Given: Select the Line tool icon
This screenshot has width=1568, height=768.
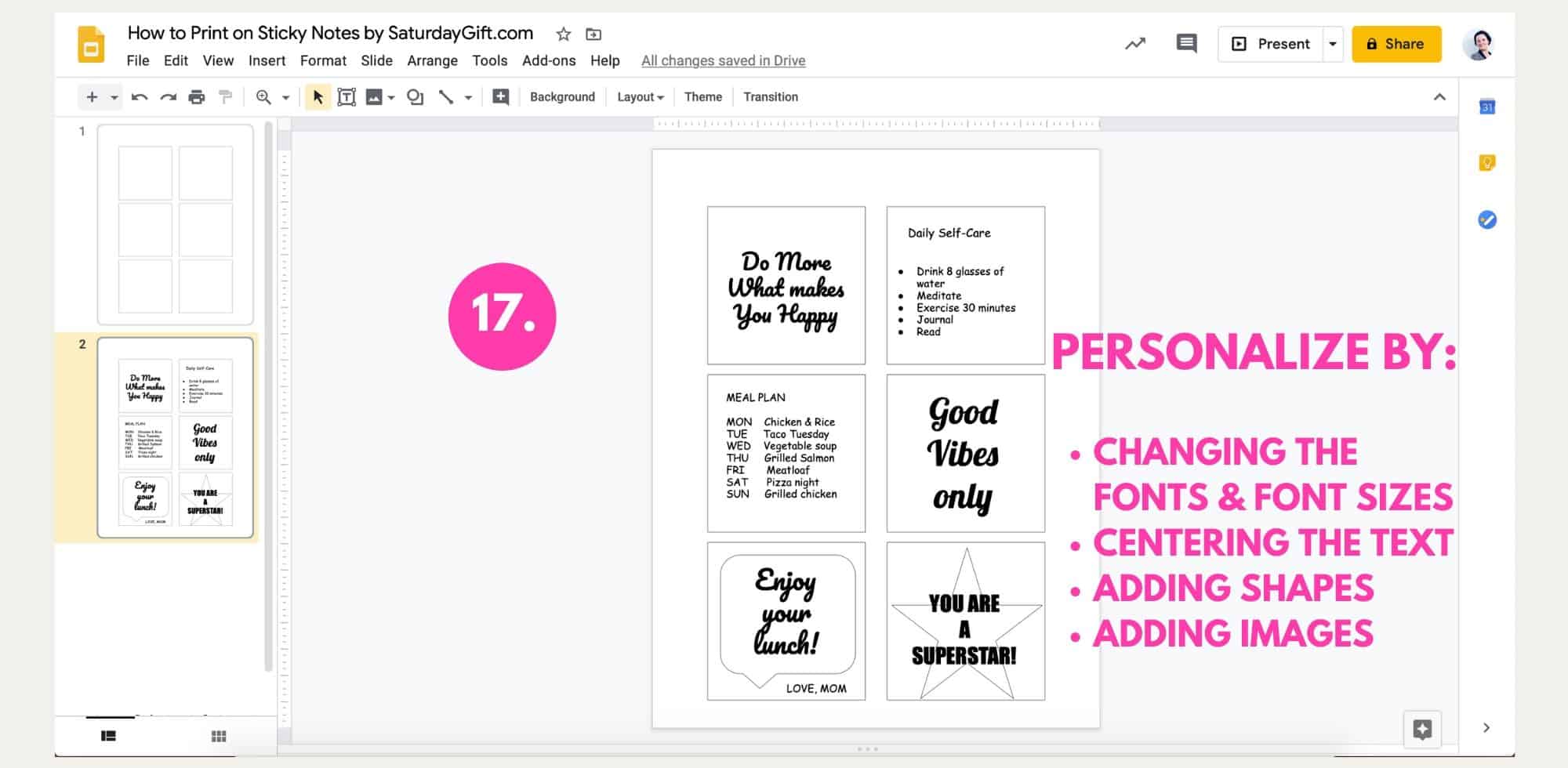Looking at the screenshot, I should tap(445, 96).
